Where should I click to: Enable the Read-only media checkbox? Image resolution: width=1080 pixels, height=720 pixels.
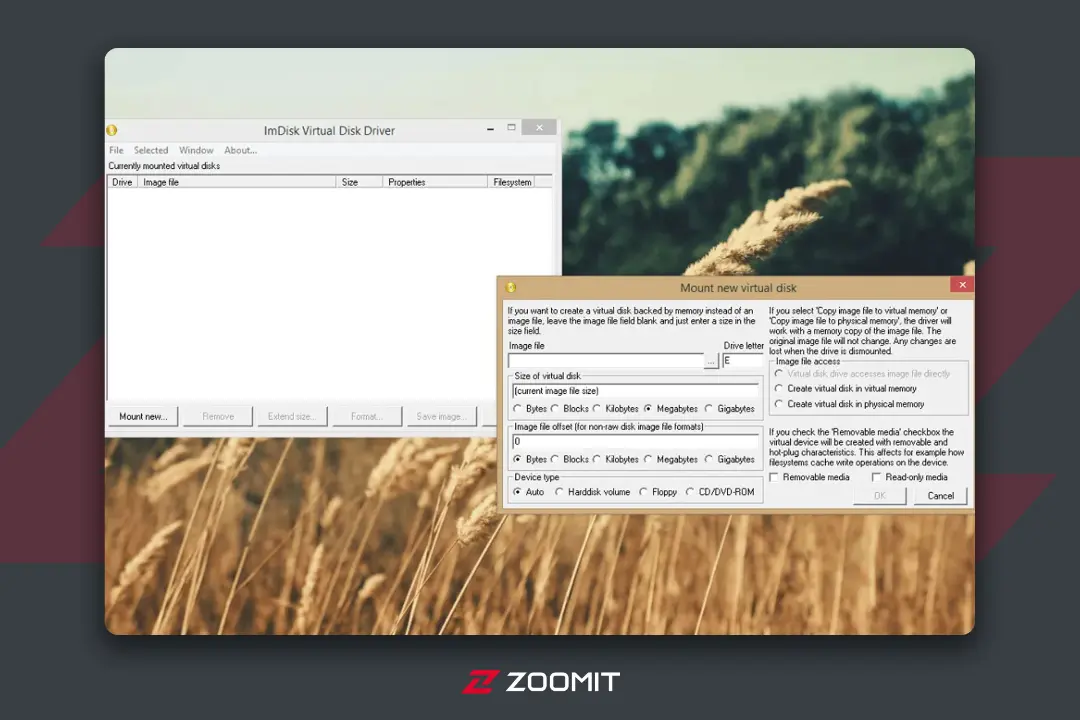876,477
